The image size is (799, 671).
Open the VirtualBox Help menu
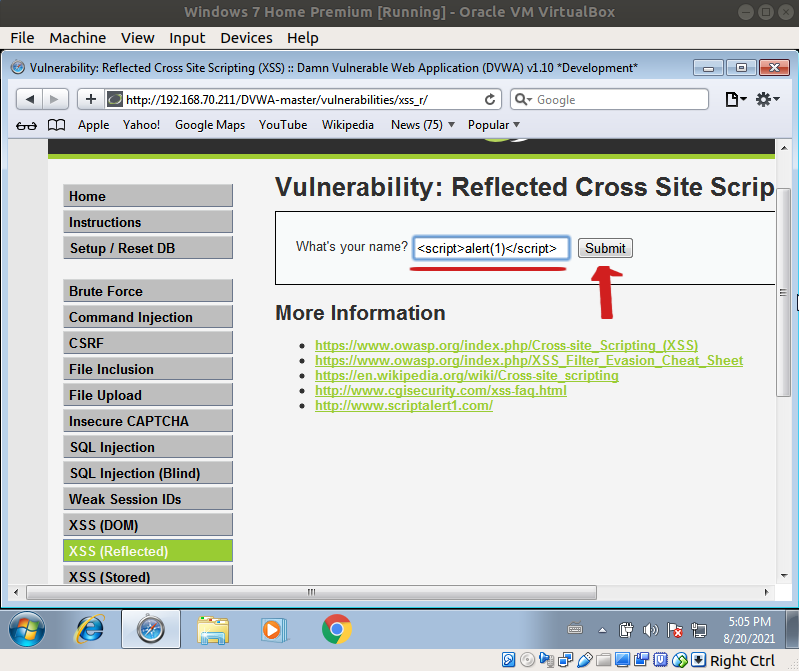click(303, 38)
